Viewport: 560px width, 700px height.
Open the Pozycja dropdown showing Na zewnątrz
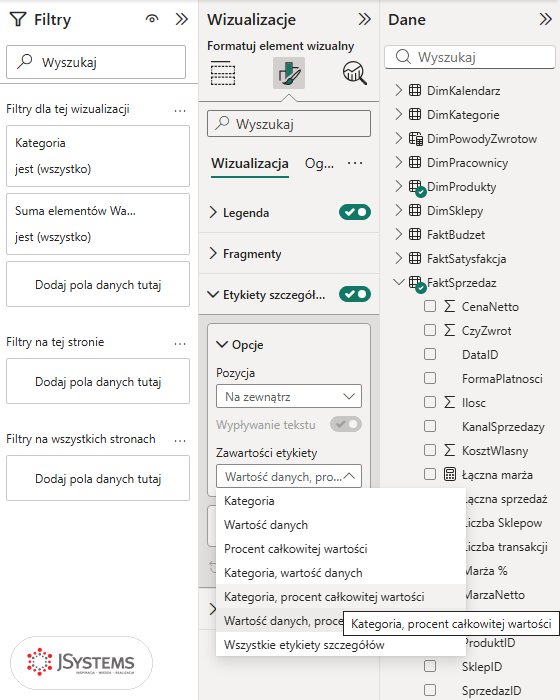pyautogui.click(x=289, y=396)
